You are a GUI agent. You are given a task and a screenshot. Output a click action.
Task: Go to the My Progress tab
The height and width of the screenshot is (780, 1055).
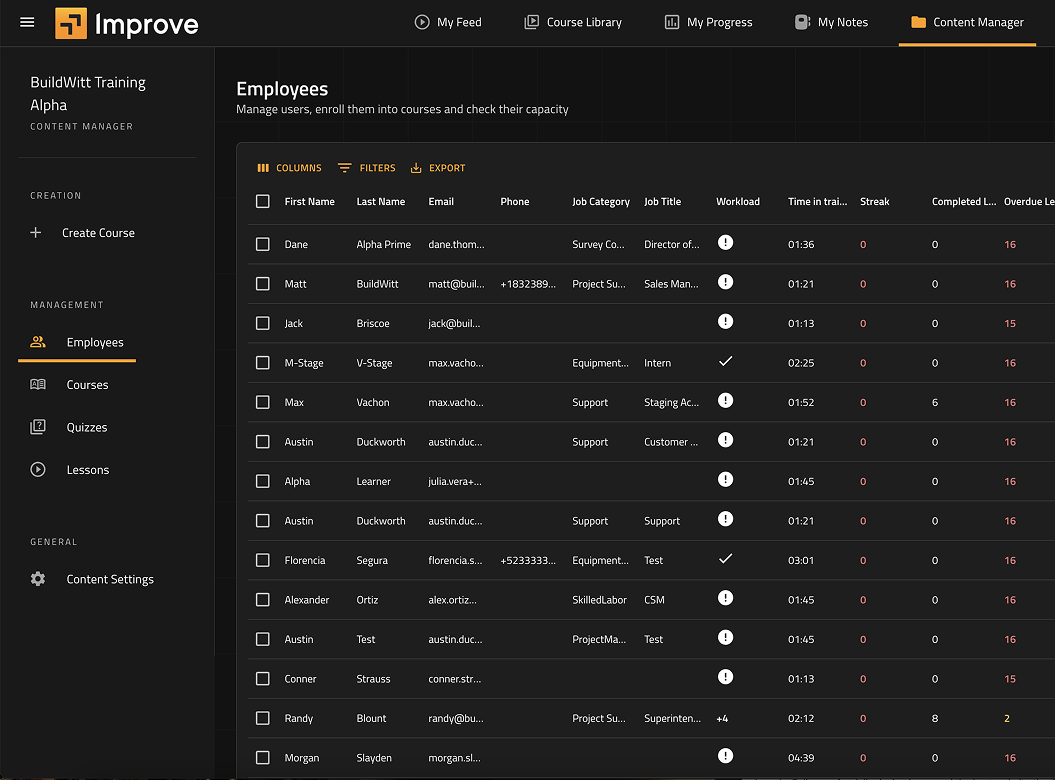click(x=709, y=22)
